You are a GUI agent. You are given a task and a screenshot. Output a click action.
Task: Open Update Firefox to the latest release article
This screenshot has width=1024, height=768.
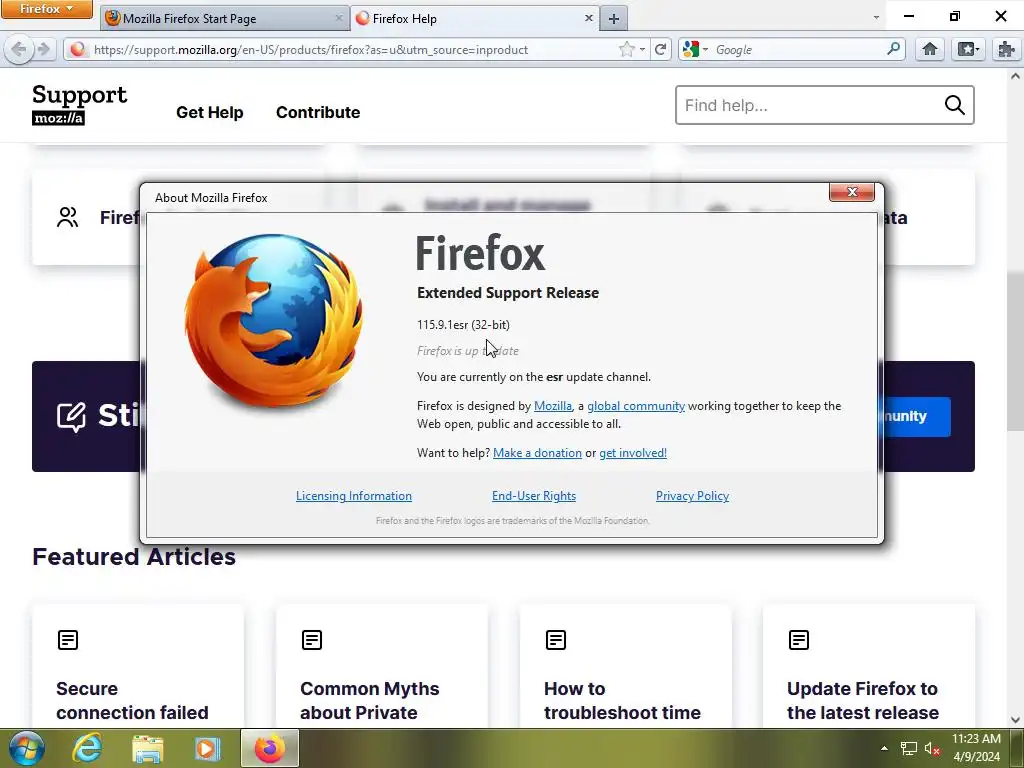click(863, 700)
